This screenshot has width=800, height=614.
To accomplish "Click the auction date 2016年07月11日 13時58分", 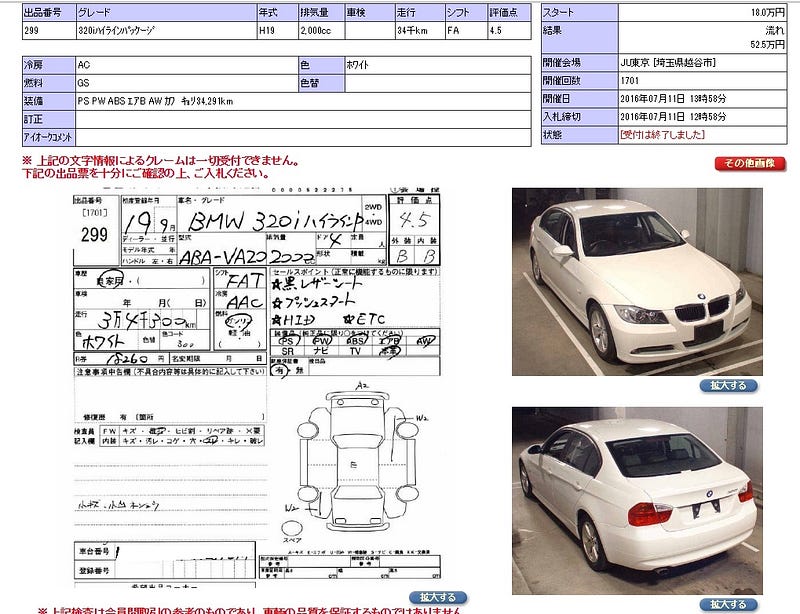I will tap(673, 99).
